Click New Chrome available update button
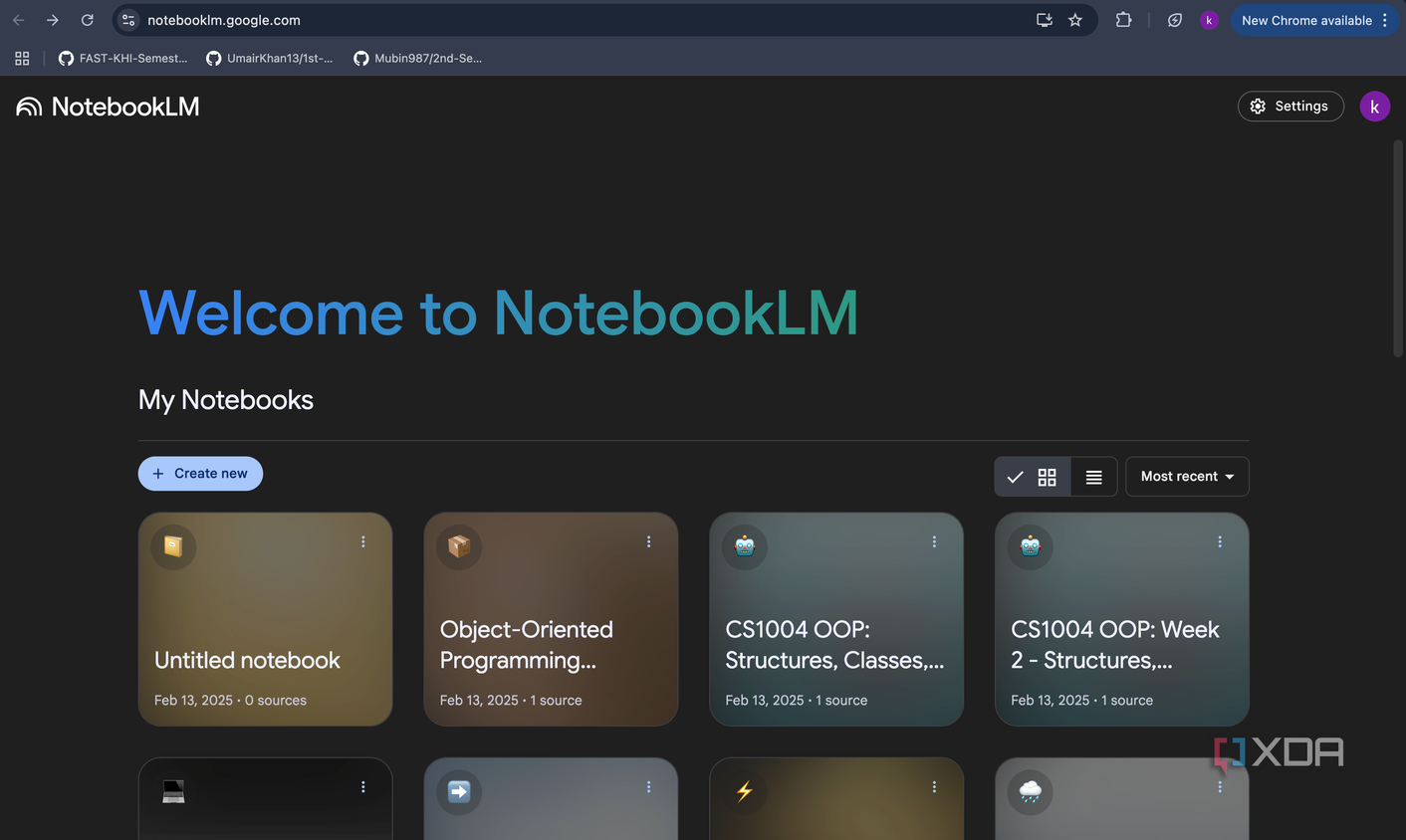The width and height of the screenshot is (1406, 840). click(x=1306, y=20)
